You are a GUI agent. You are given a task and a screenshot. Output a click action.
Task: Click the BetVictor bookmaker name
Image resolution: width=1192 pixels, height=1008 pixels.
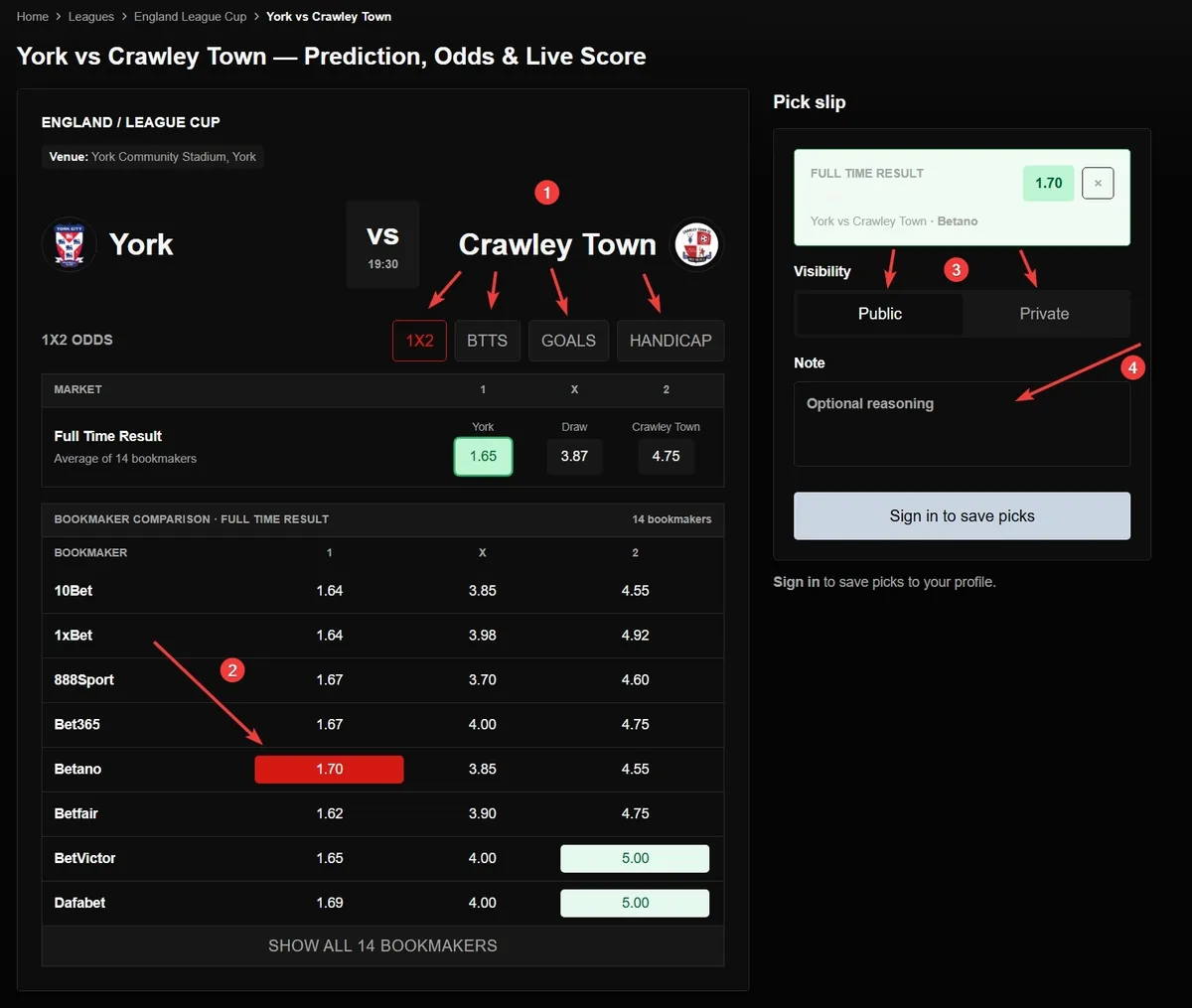[85, 859]
